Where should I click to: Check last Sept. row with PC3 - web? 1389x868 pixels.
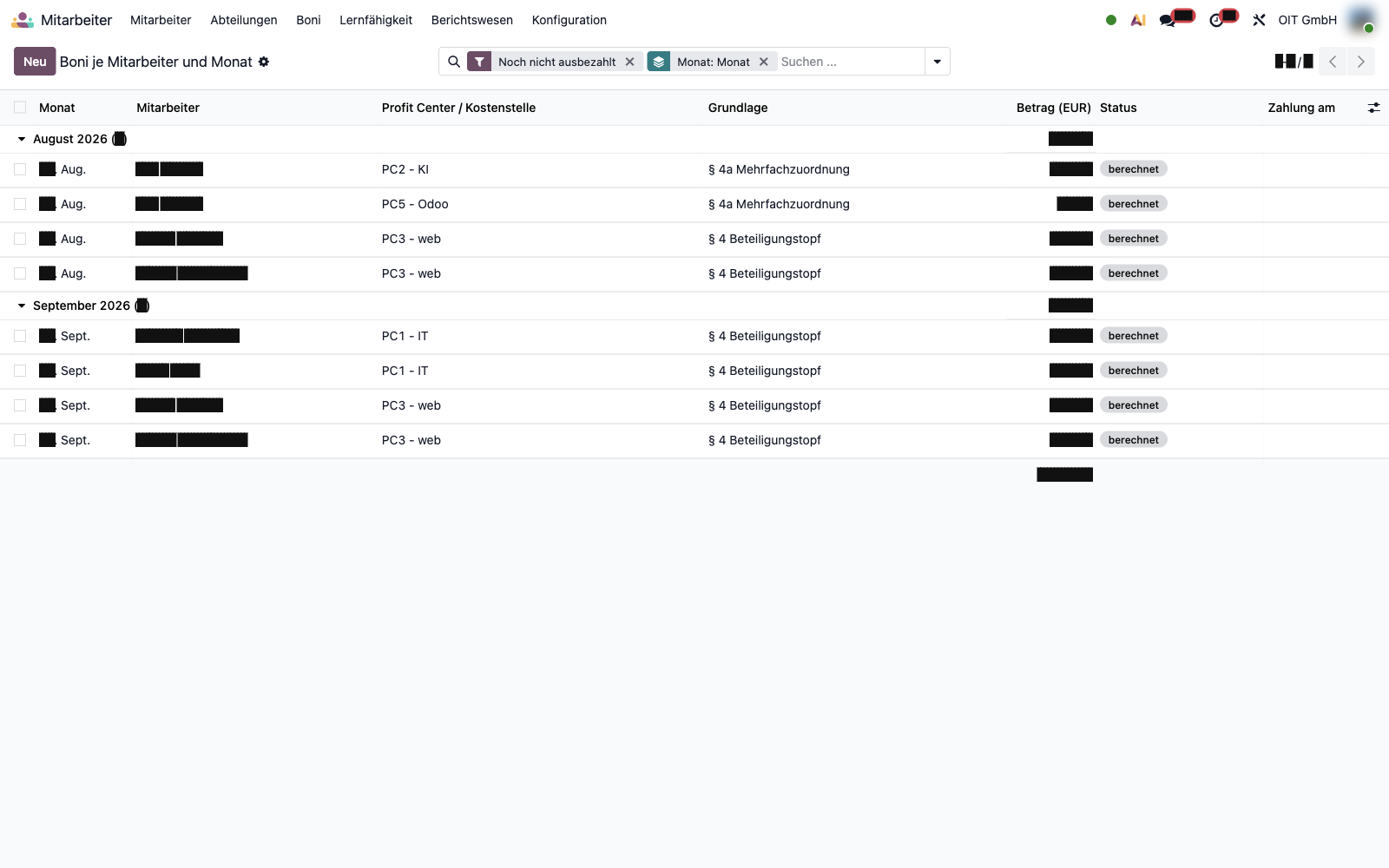pos(20,440)
